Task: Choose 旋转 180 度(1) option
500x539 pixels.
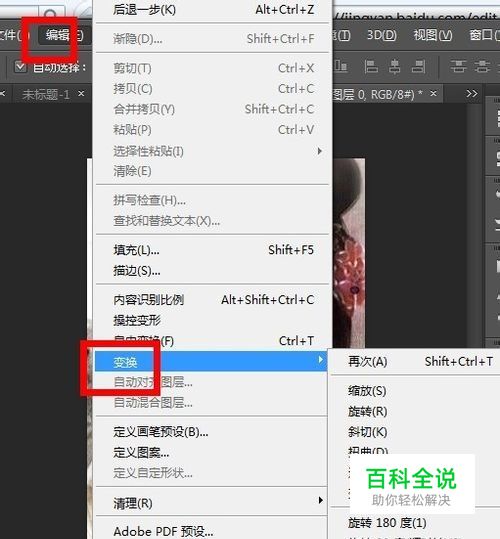Action: 415,523
